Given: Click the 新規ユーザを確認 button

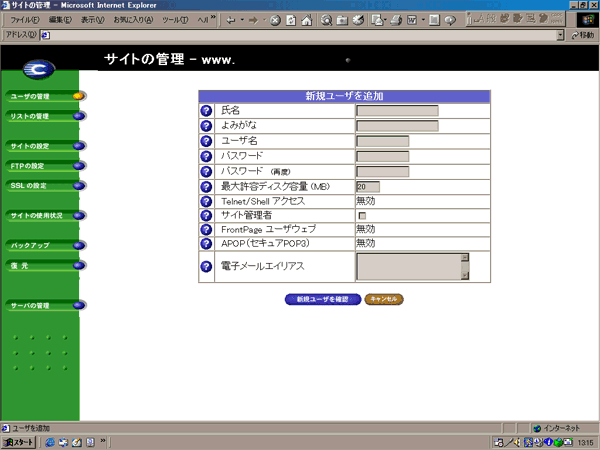Looking at the screenshot, I should coord(322,299).
